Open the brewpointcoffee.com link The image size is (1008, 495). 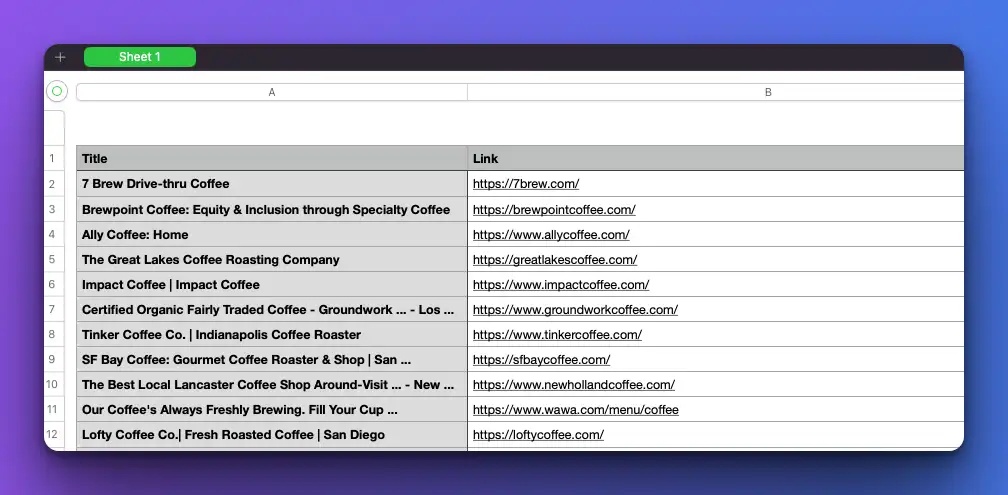point(554,210)
